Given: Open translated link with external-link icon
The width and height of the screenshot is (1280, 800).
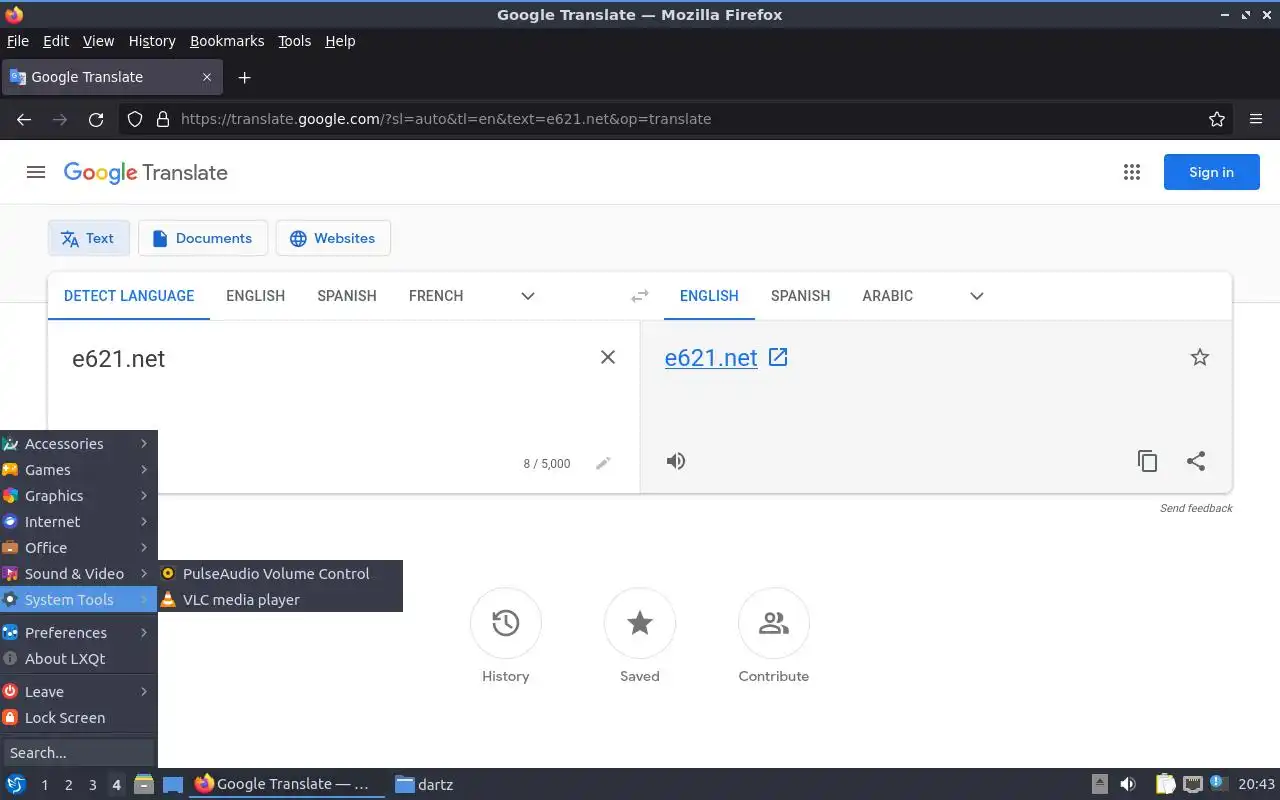Looking at the screenshot, I should point(778,357).
